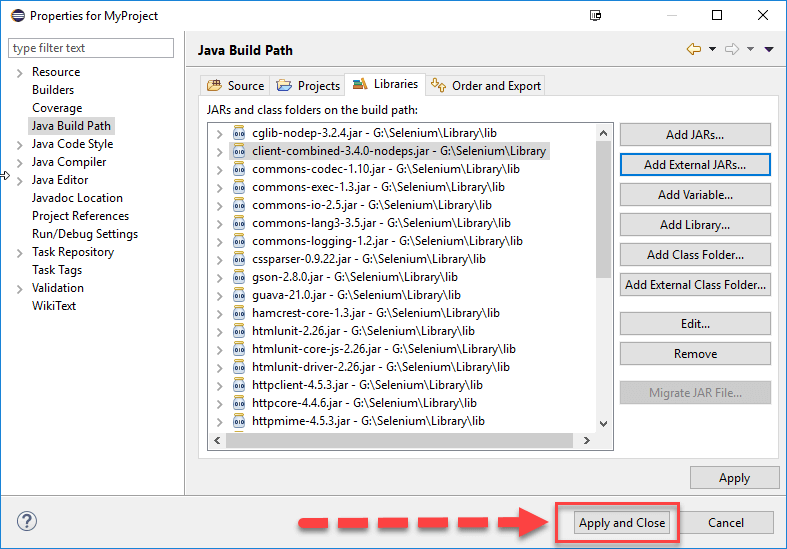Click Add External JARs button
This screenshot has height=549, width=787.
click(694, 165)
